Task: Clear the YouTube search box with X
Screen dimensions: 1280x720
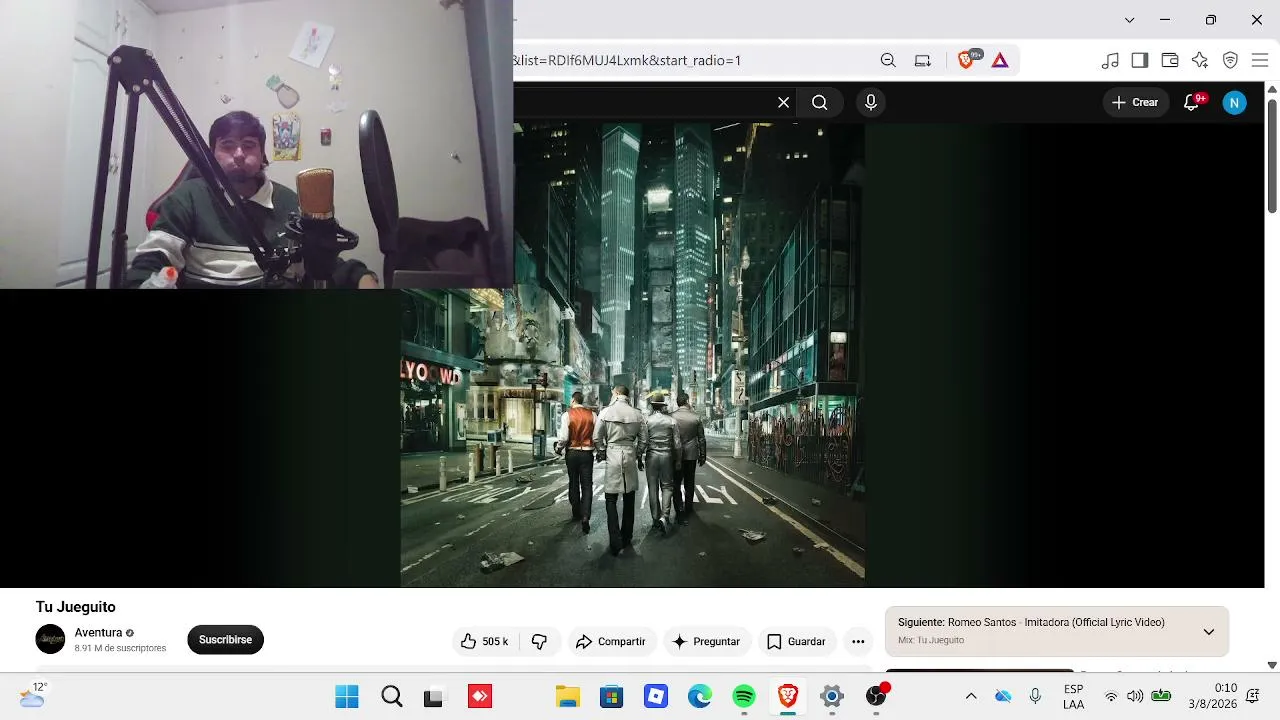Action: tap(784, 102)
